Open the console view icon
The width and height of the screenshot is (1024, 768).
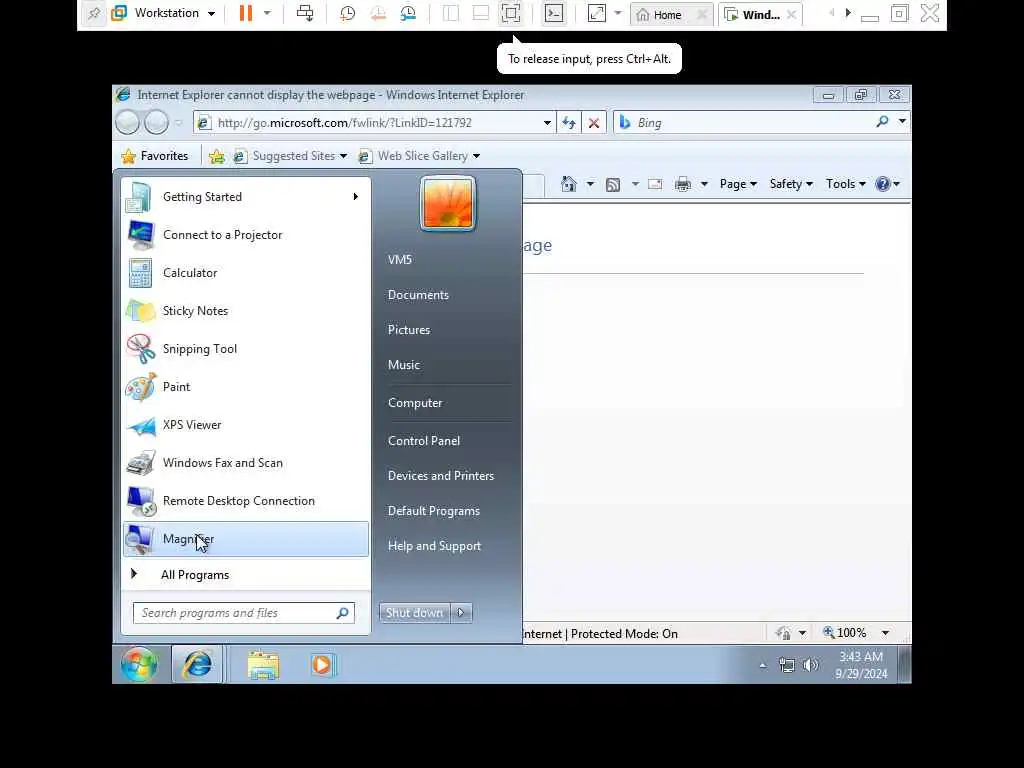coord(554,13)
